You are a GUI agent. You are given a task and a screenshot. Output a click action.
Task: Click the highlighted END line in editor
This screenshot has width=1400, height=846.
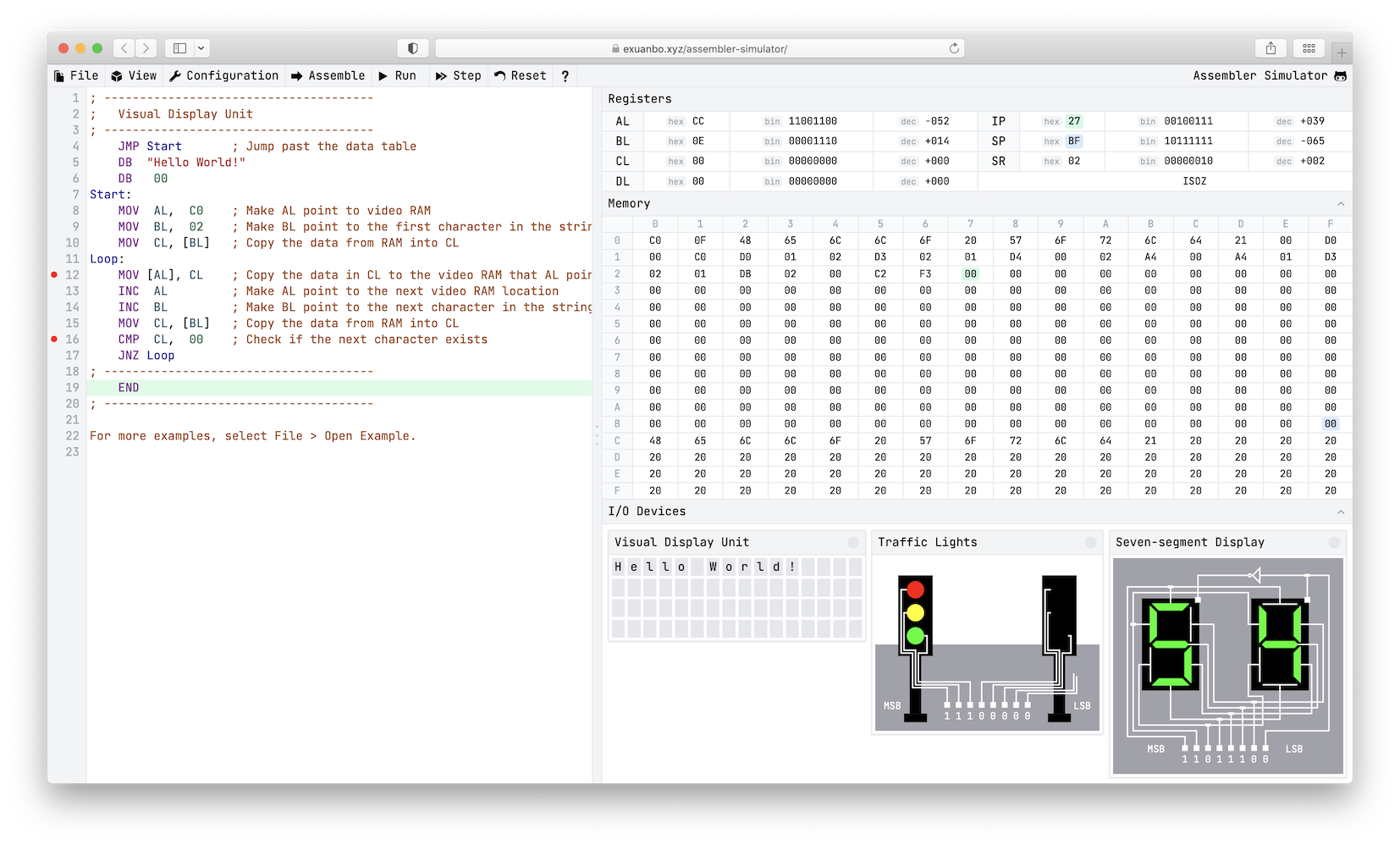click(x=339, y=387)
